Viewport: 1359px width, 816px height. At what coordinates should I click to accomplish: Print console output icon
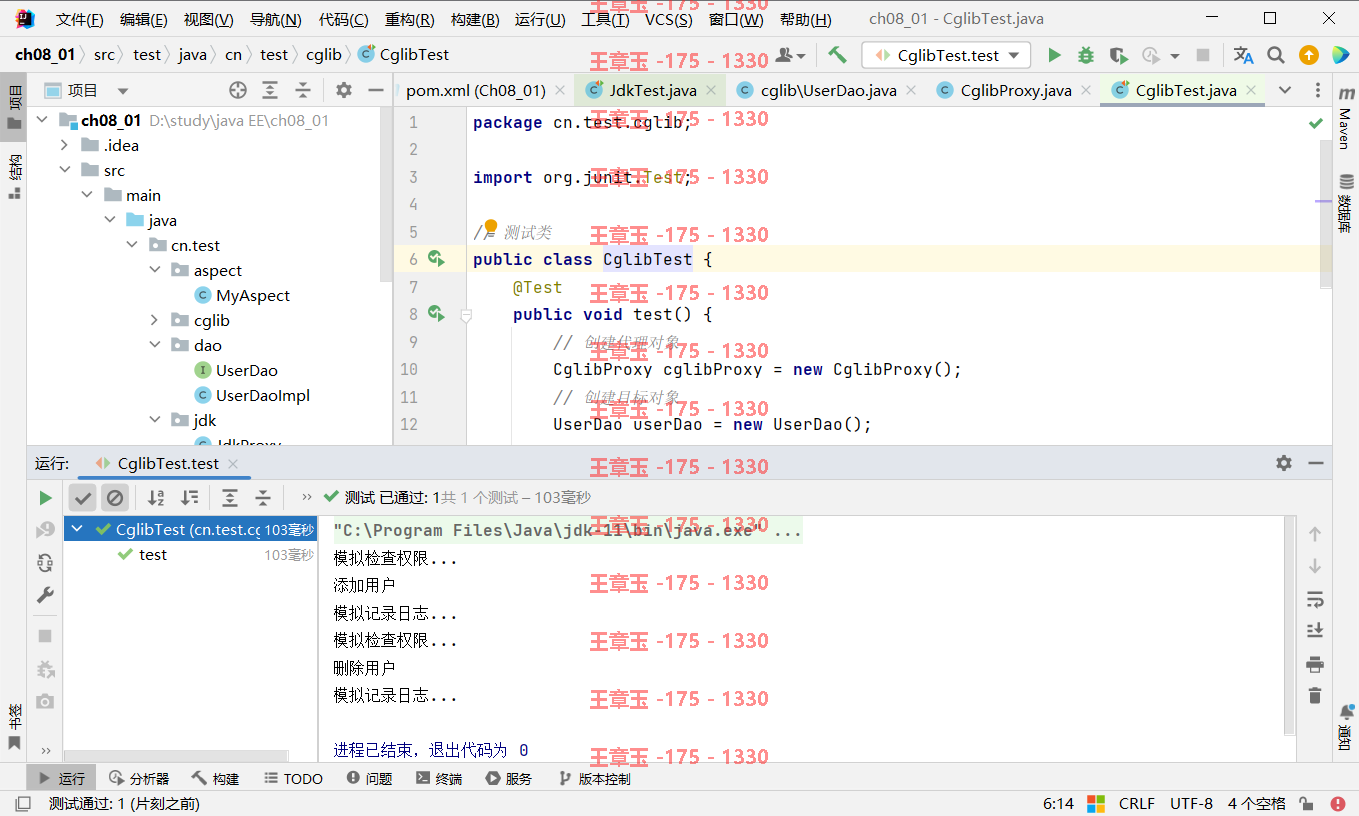tap(1315, 664)
